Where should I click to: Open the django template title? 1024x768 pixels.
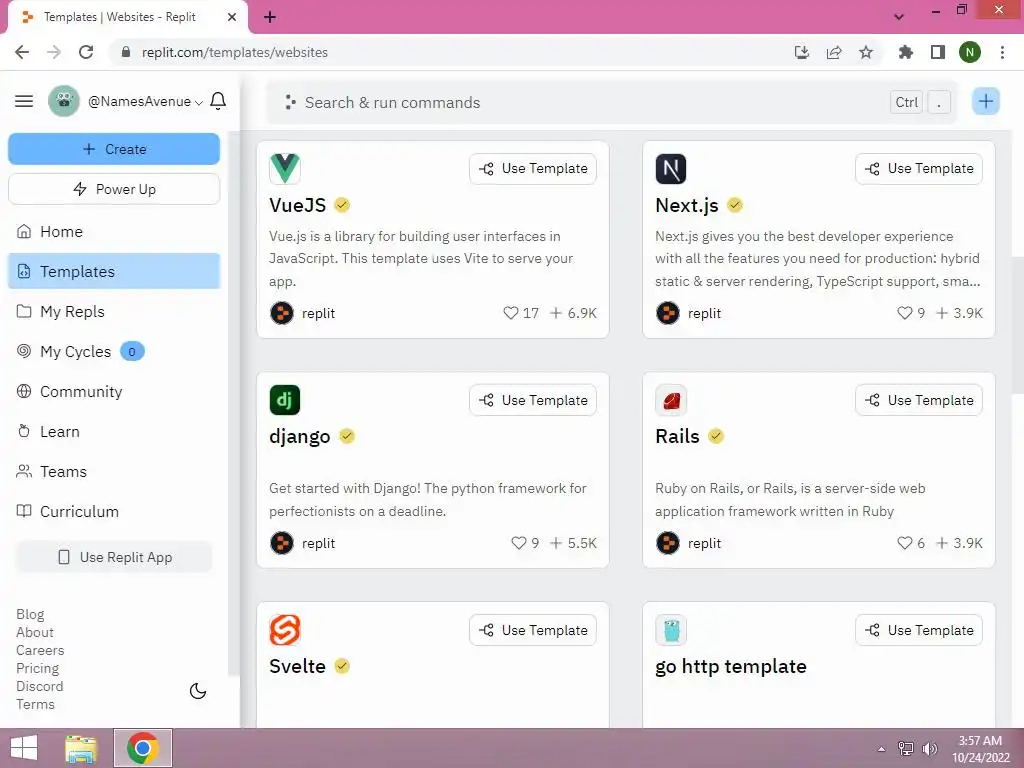tap(300, 436)
